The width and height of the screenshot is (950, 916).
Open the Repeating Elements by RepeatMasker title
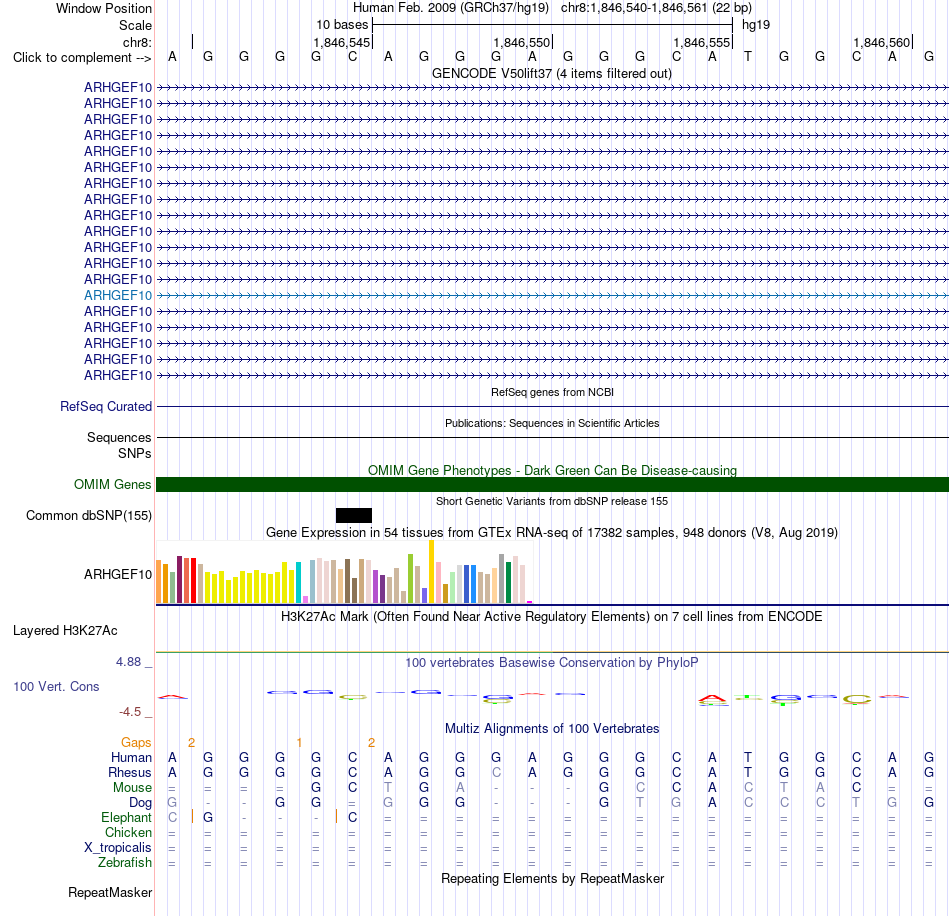552,879
